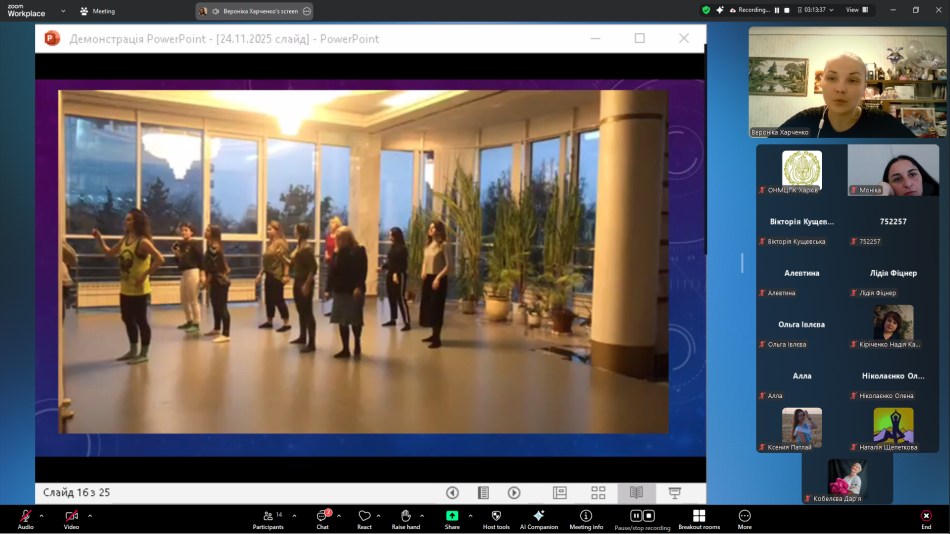Click the green Share screen icon
This screenshot has height=534, width=950.
click(x=452, y=516)
